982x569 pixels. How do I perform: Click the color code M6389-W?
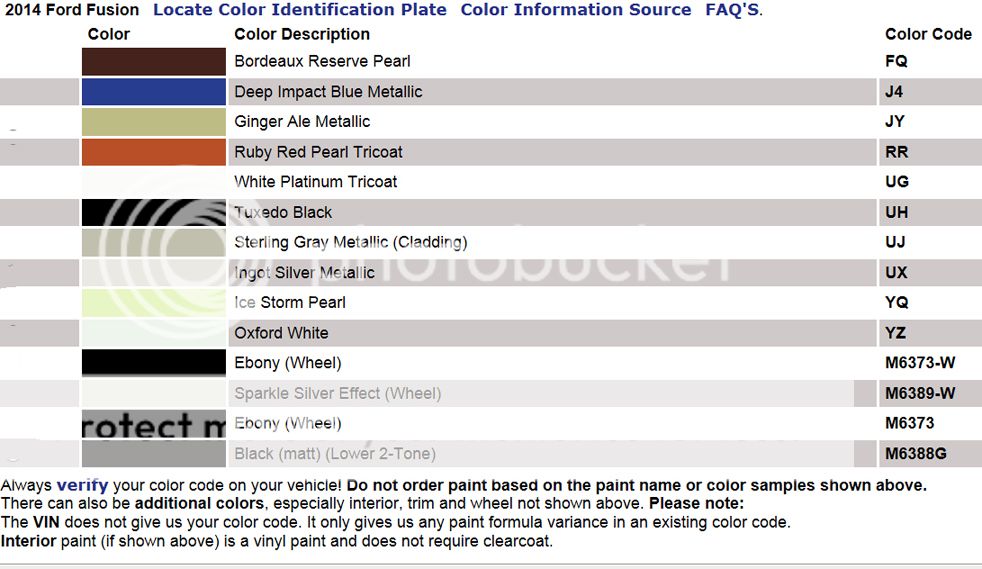920,393
